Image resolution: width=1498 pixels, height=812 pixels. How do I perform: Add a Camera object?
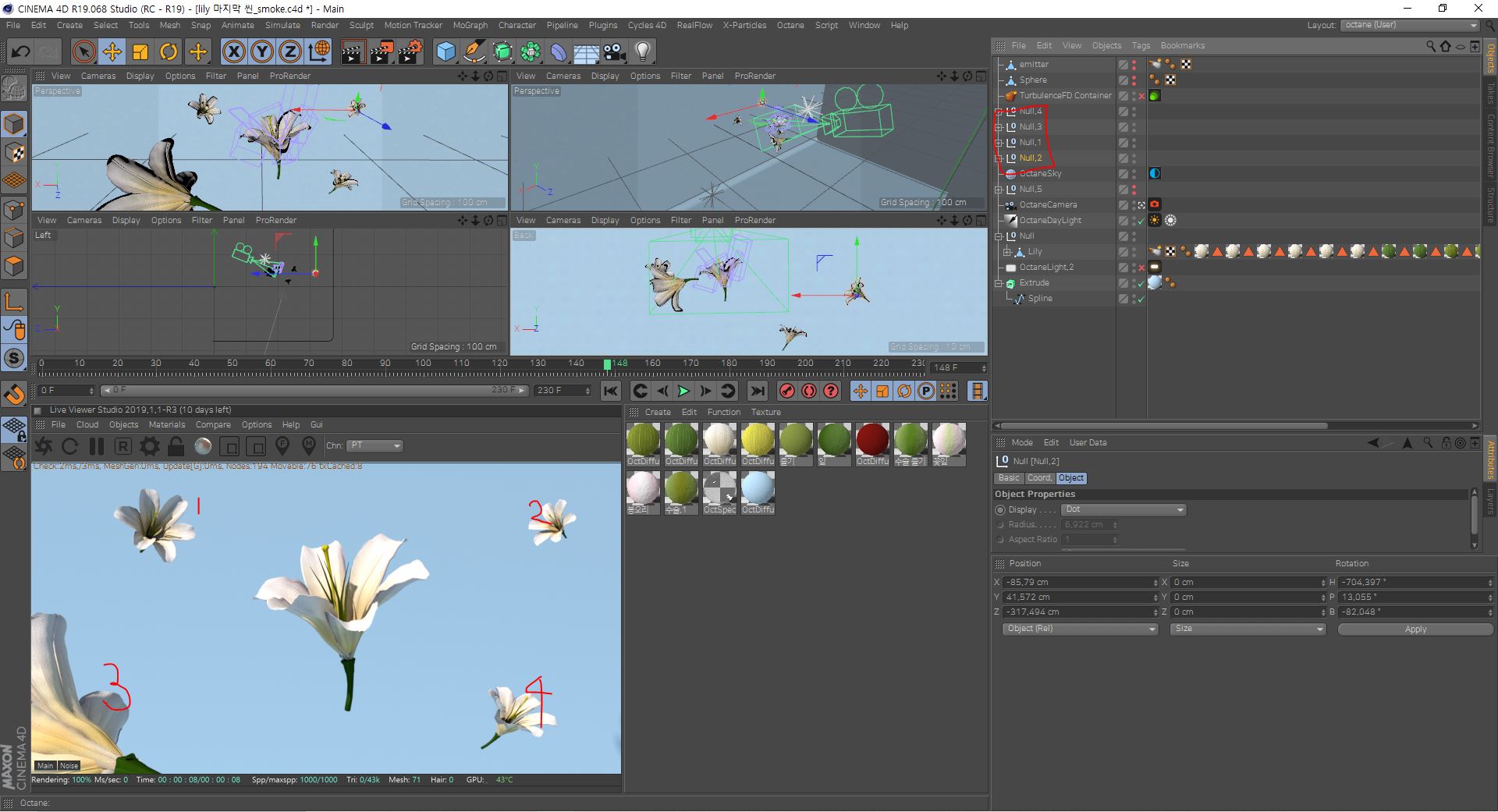tap(615, 52)
